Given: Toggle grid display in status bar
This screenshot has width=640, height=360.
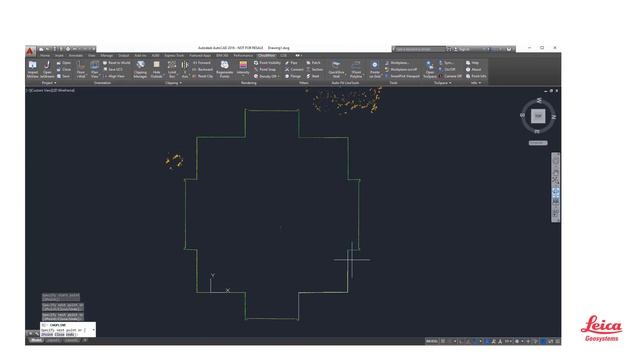Looking at the screenshot, I should click(x=443, y=341).
